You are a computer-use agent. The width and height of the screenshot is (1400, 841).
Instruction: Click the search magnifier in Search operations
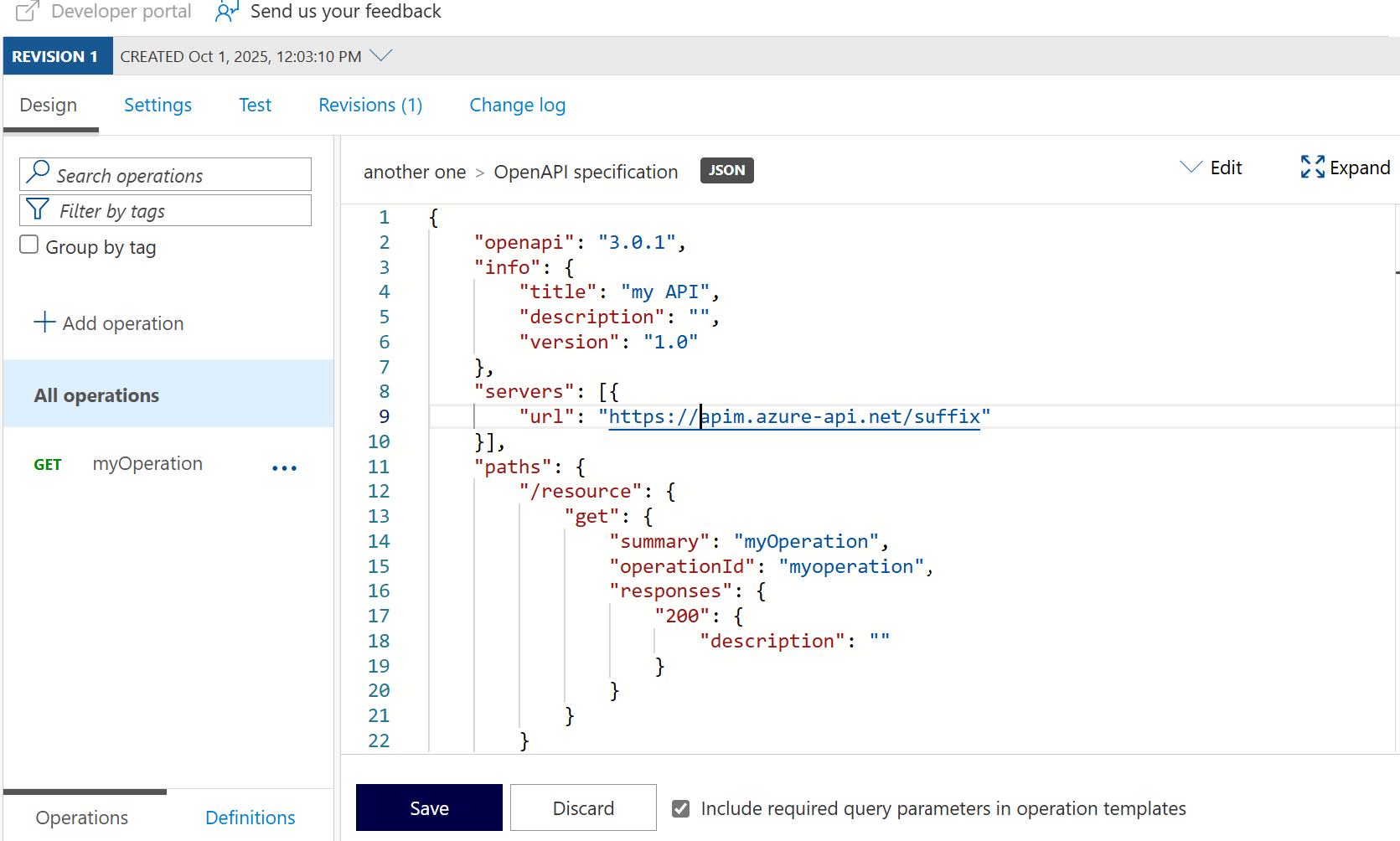tap(38, 172)
